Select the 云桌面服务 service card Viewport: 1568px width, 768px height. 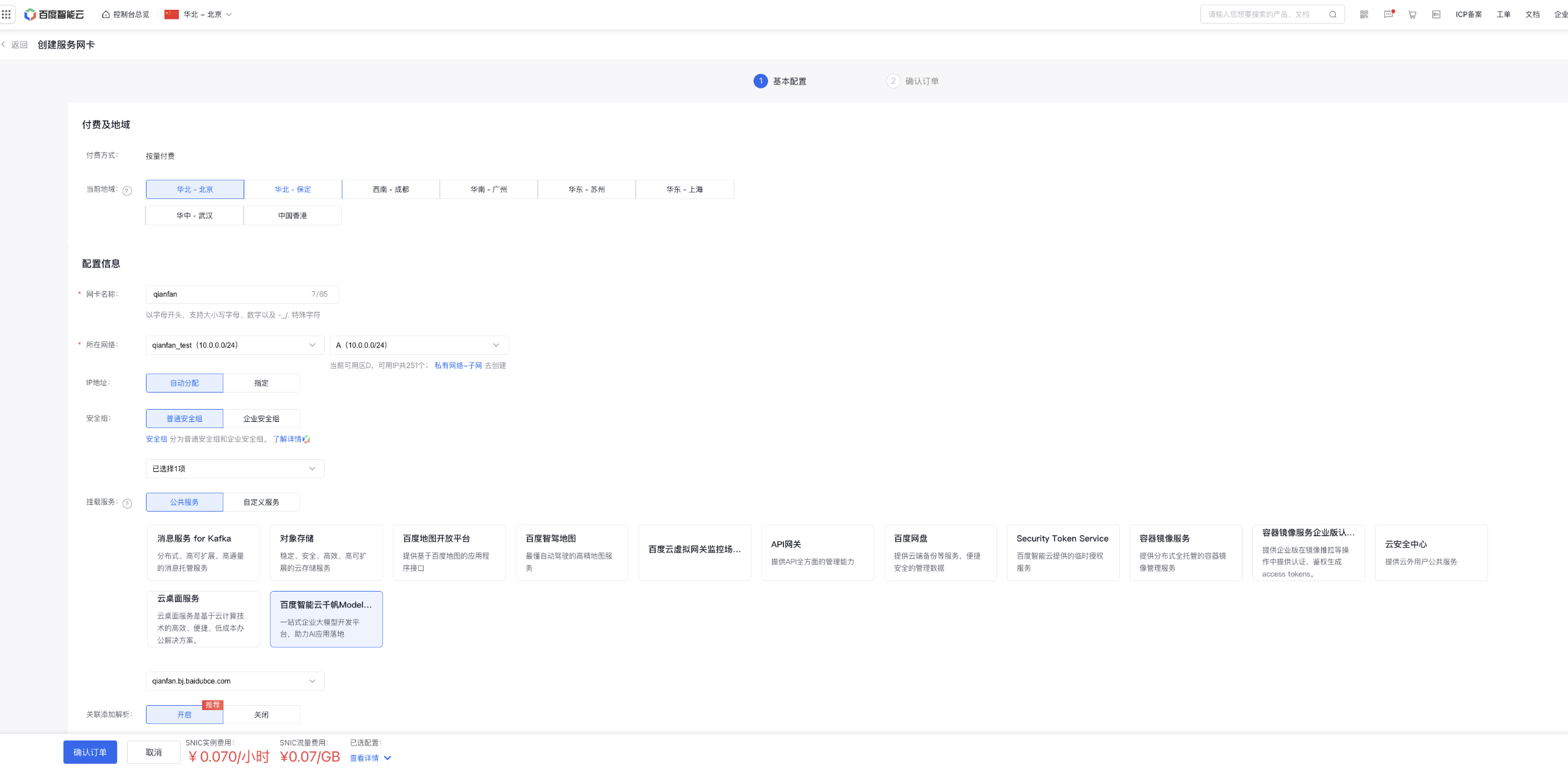[x=203, y=619]
